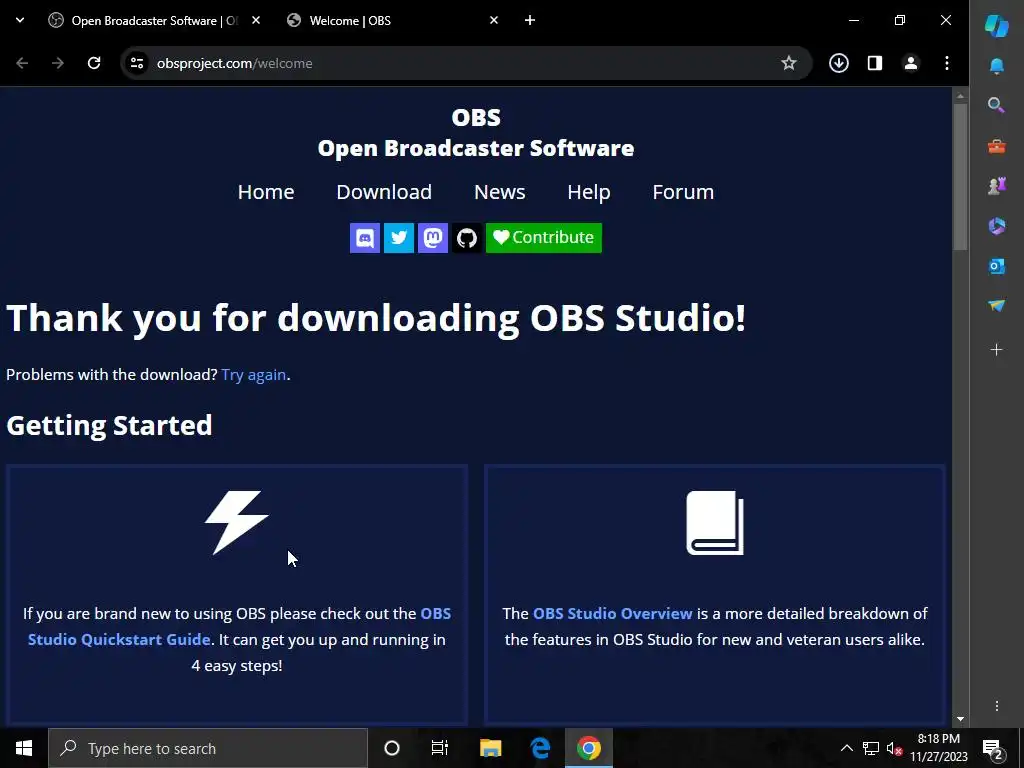Click the book overview icon
The image size is (1024, 768).
(715, 522)
